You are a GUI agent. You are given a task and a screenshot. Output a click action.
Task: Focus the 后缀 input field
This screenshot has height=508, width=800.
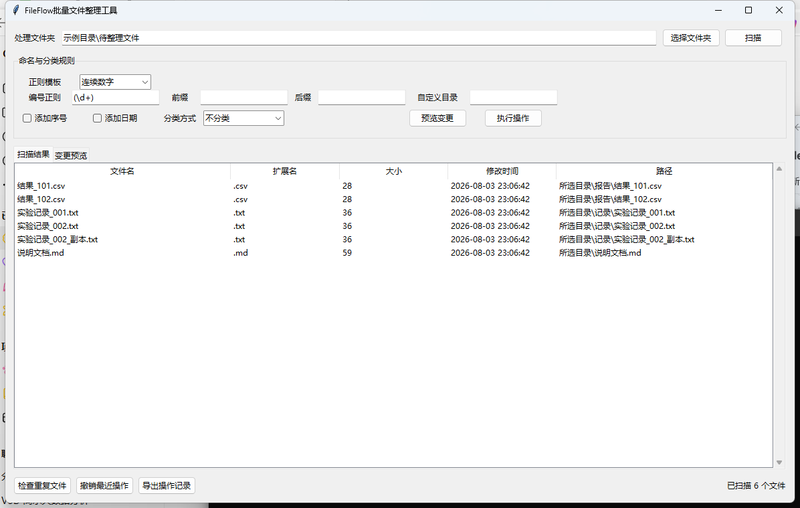click(x=361, y=97)
